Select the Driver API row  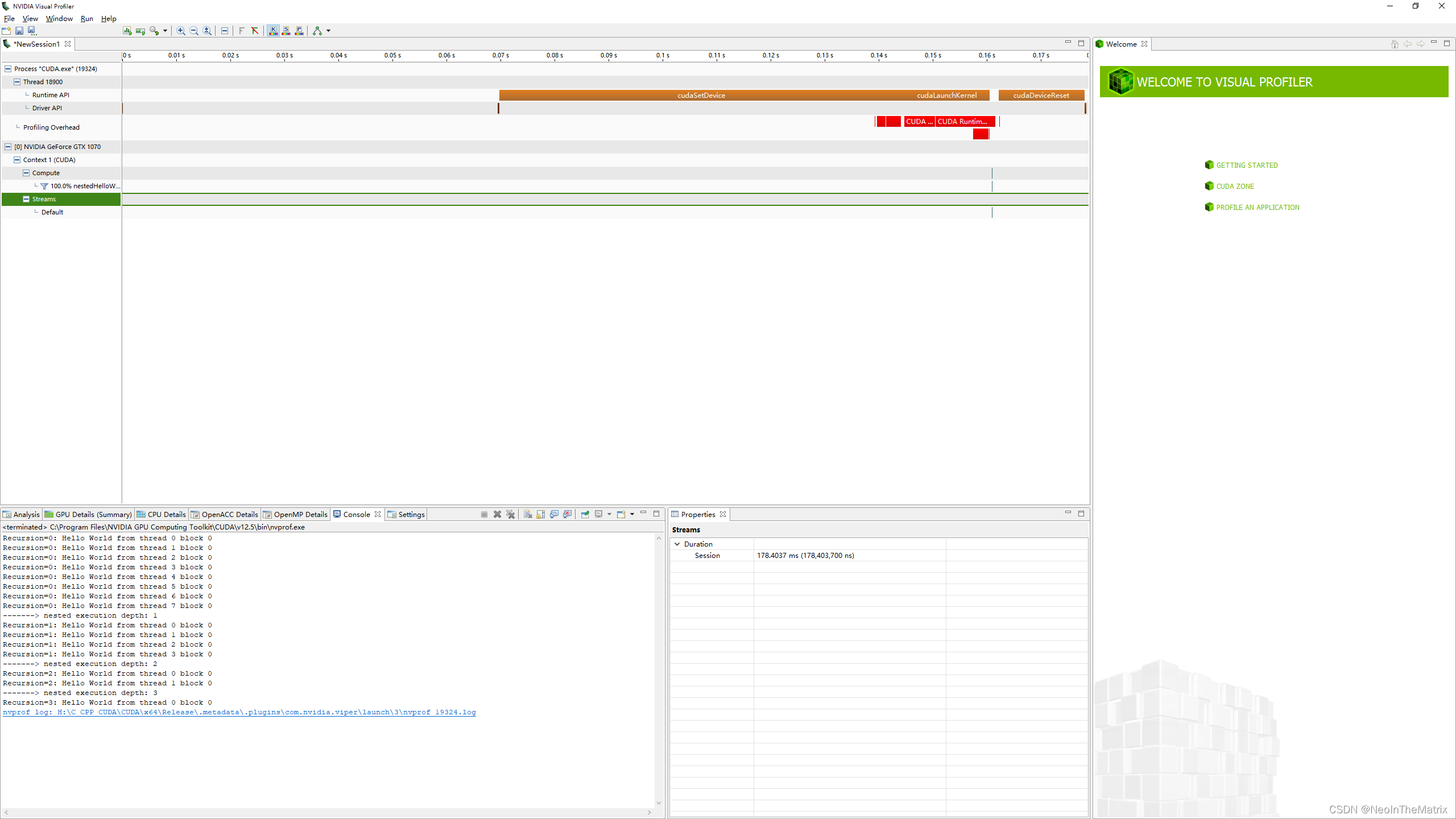pos(61,108)
